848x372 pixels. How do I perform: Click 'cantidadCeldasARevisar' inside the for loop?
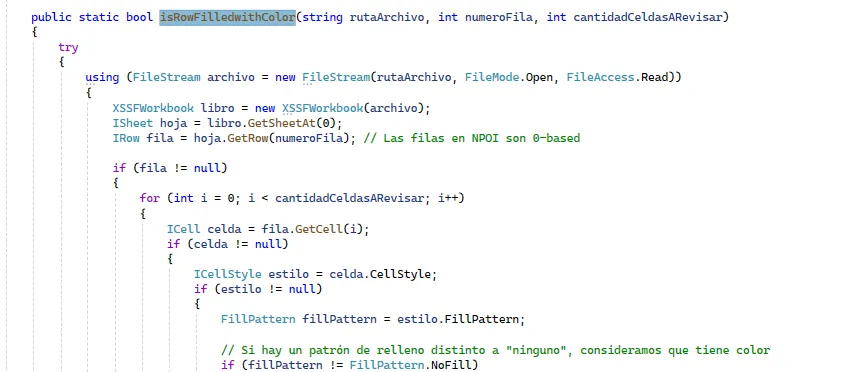coord(349,198)
